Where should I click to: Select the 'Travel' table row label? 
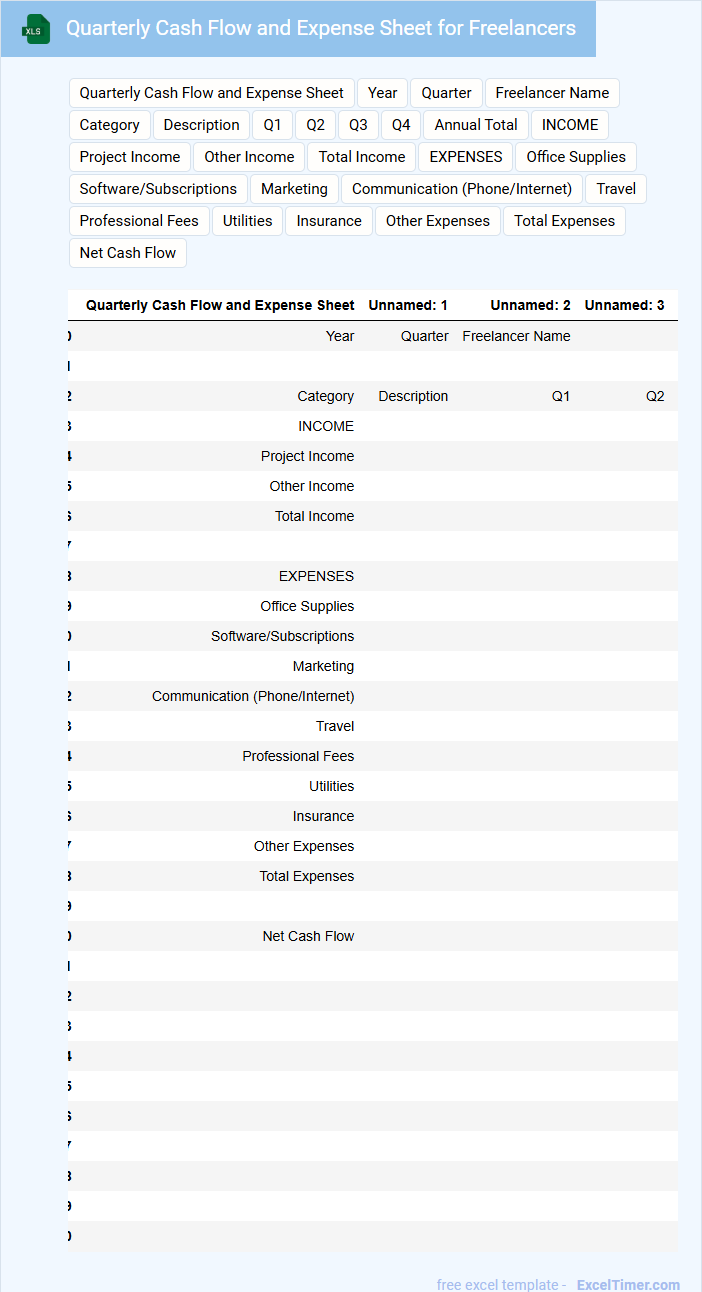pyautogui.click(x=335, y=726)
